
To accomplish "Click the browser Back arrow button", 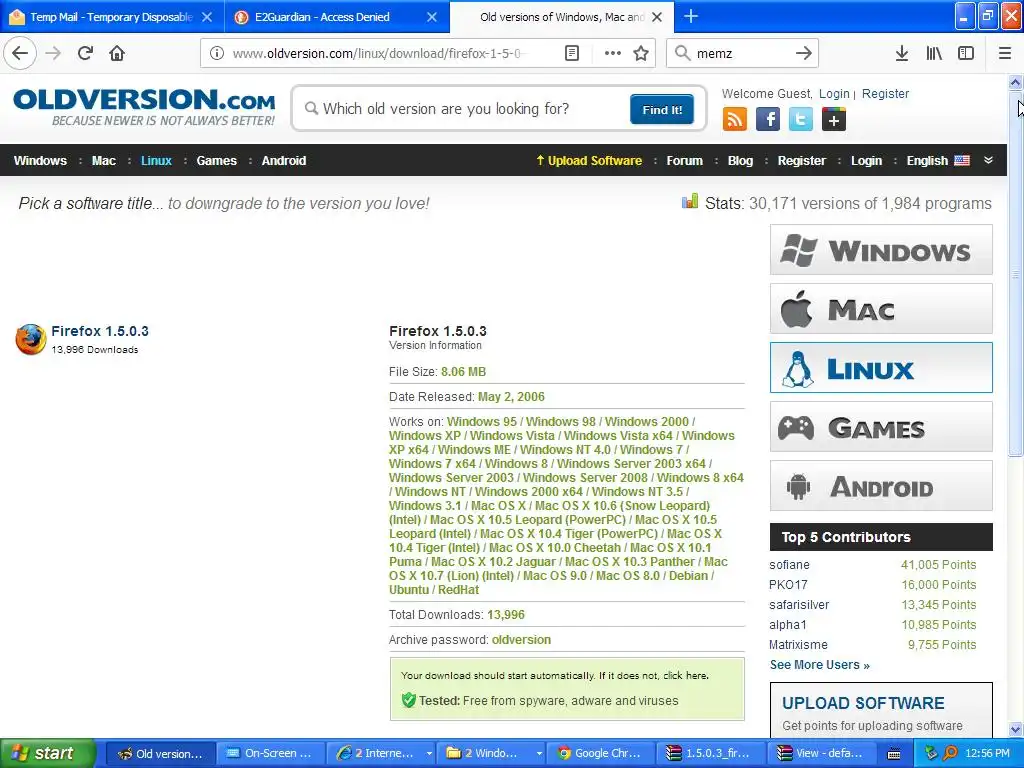I will pos(20,53).
